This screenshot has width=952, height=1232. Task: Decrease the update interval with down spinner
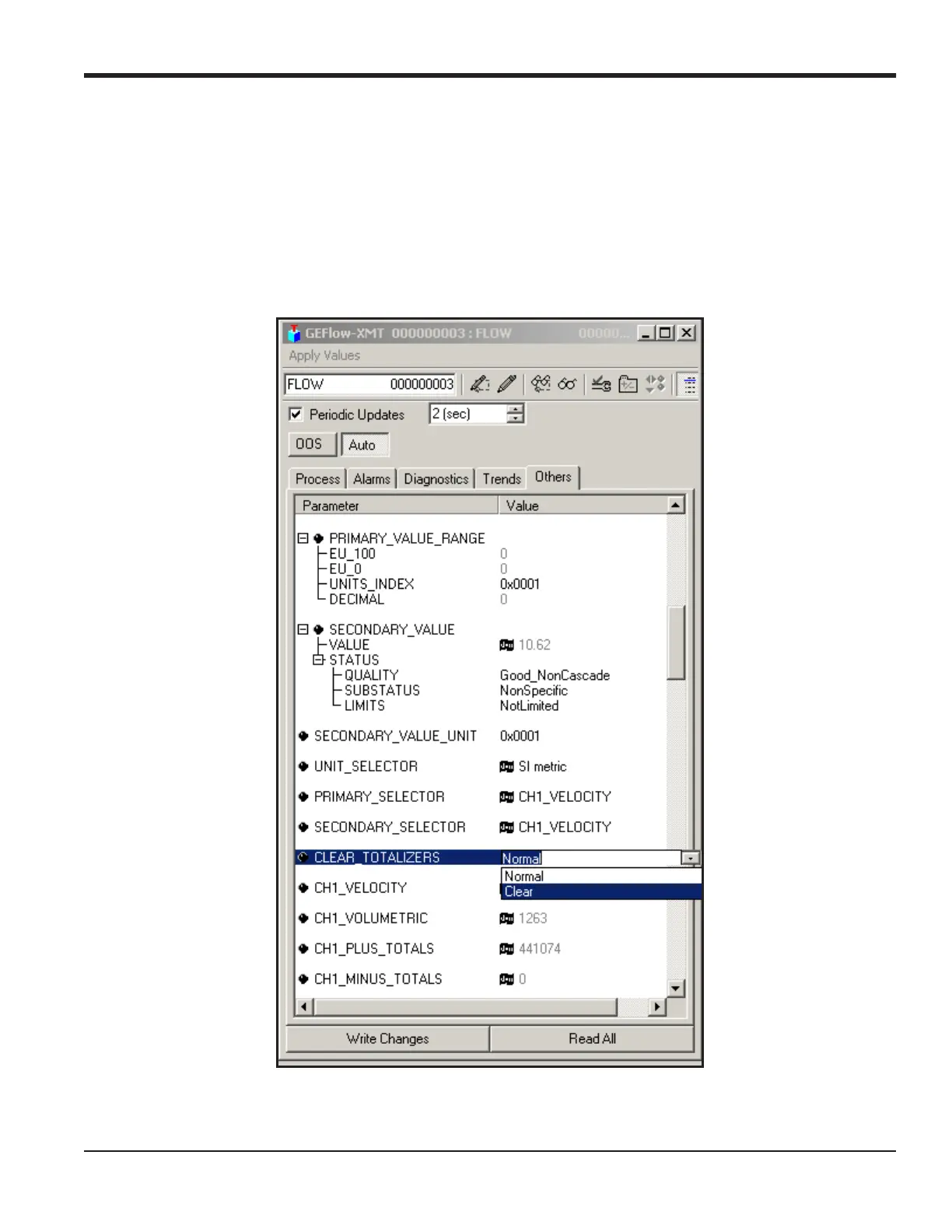point(515,418)
